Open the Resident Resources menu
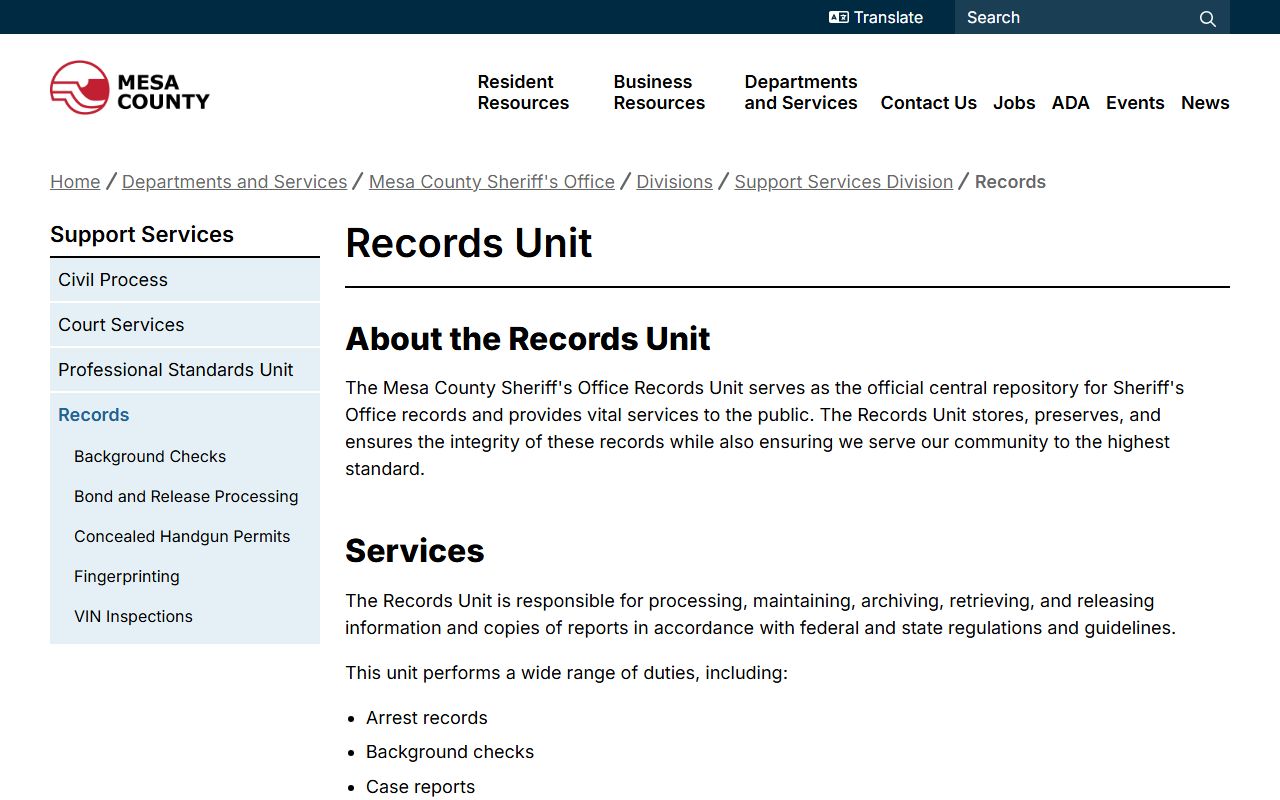 point(523,92)
